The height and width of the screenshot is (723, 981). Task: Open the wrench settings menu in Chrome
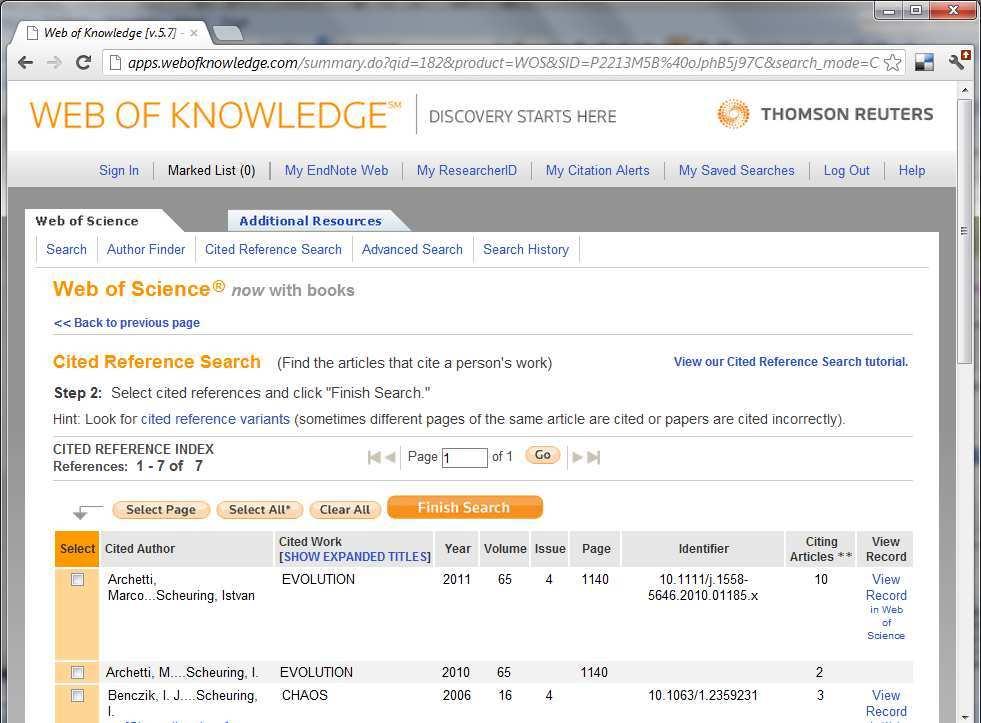click(958, 61)
